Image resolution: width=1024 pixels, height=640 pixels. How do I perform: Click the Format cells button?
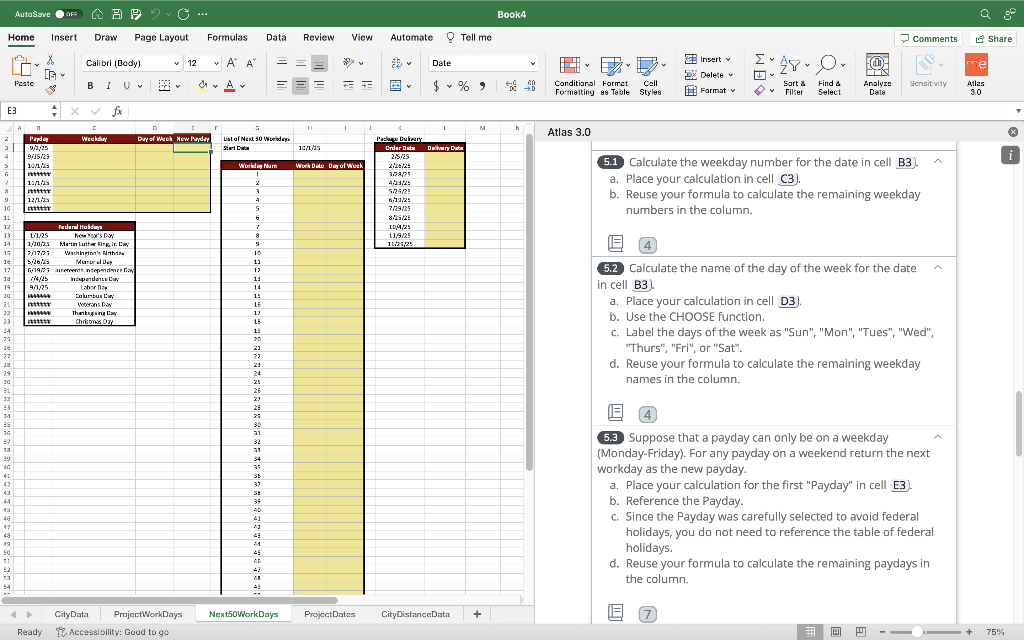710,90
